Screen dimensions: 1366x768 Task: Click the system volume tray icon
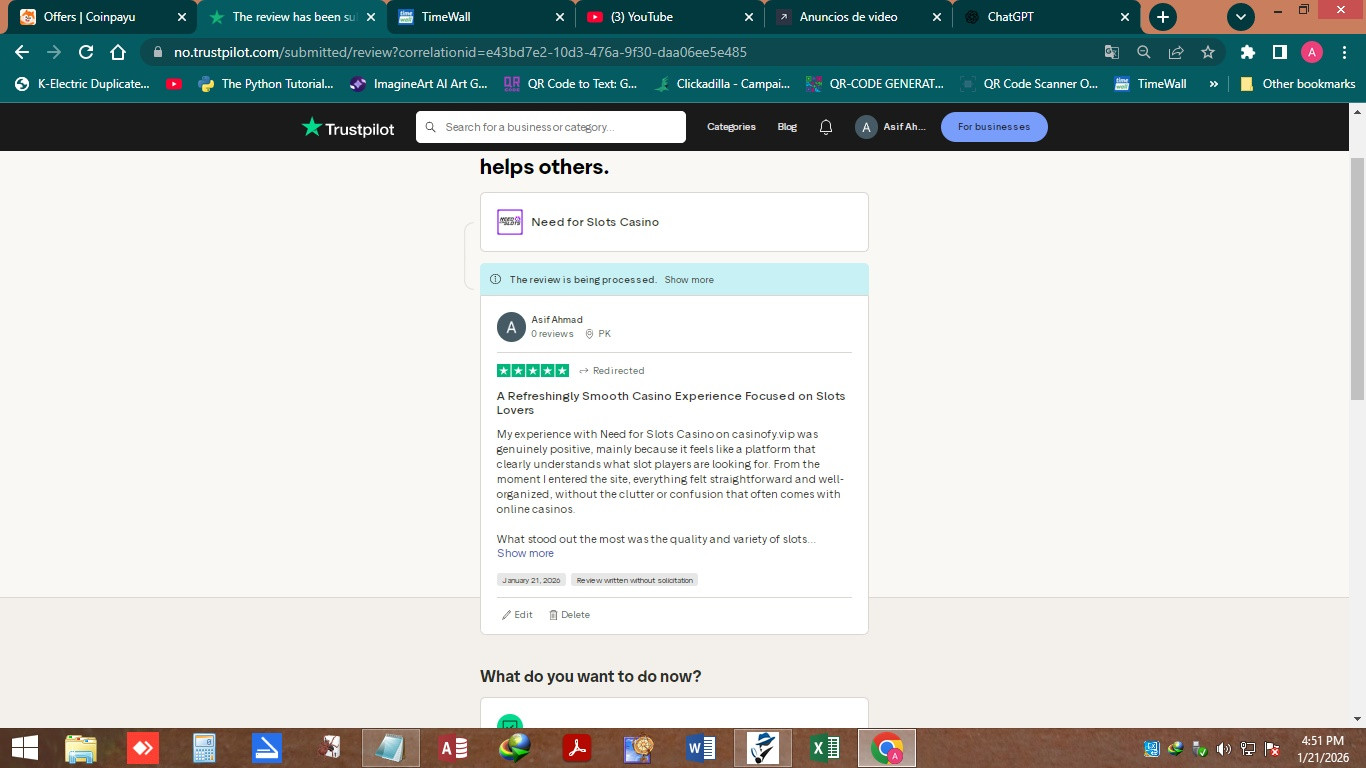coord(1224,749)
